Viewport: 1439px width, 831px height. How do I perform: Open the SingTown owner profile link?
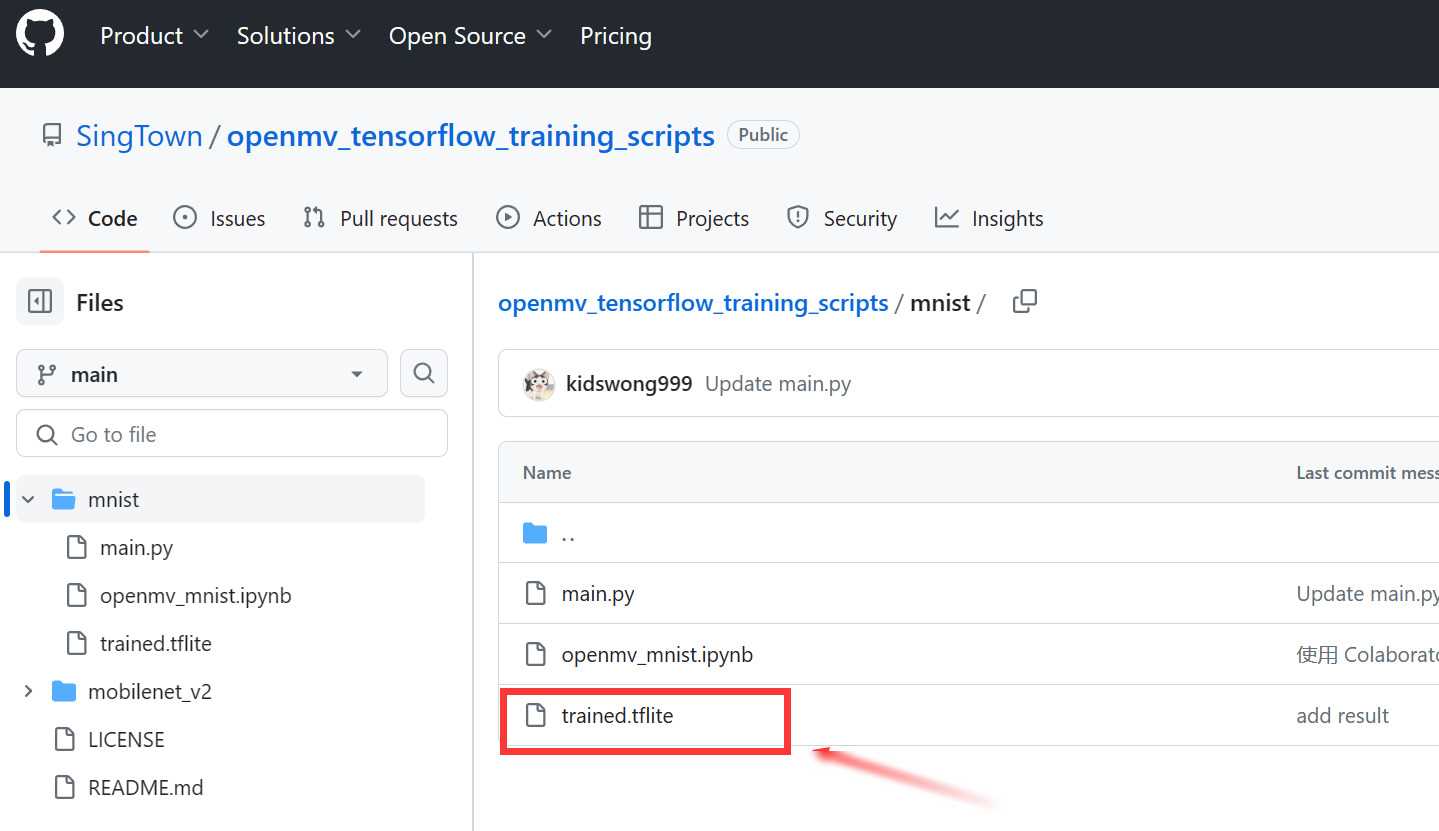[x=139, y=136]
